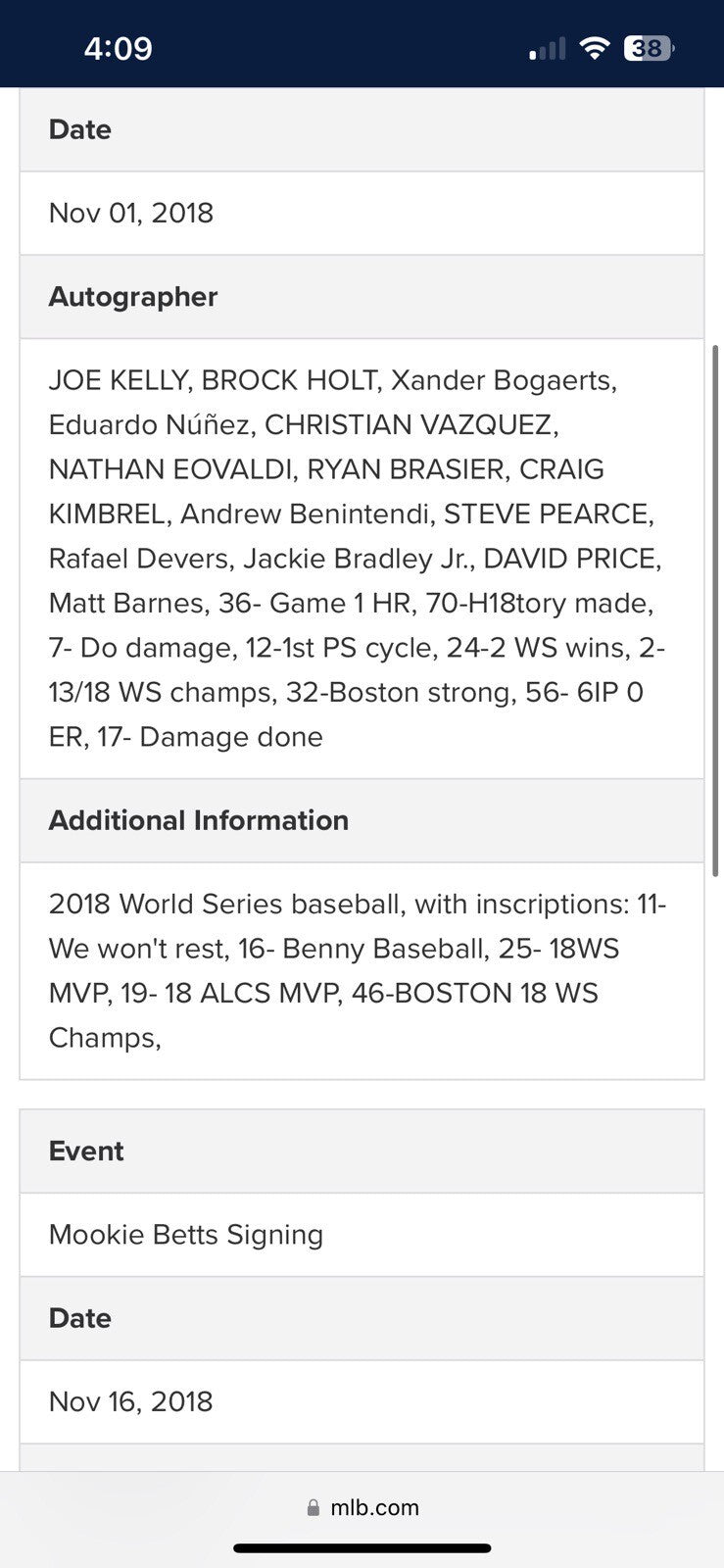Tap the JOE KELLY name in autographer list

click(120, 380)
